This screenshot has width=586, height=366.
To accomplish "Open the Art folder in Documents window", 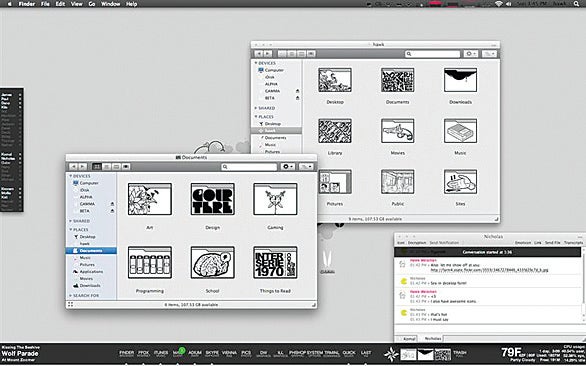I will click(x=149, y=199).
